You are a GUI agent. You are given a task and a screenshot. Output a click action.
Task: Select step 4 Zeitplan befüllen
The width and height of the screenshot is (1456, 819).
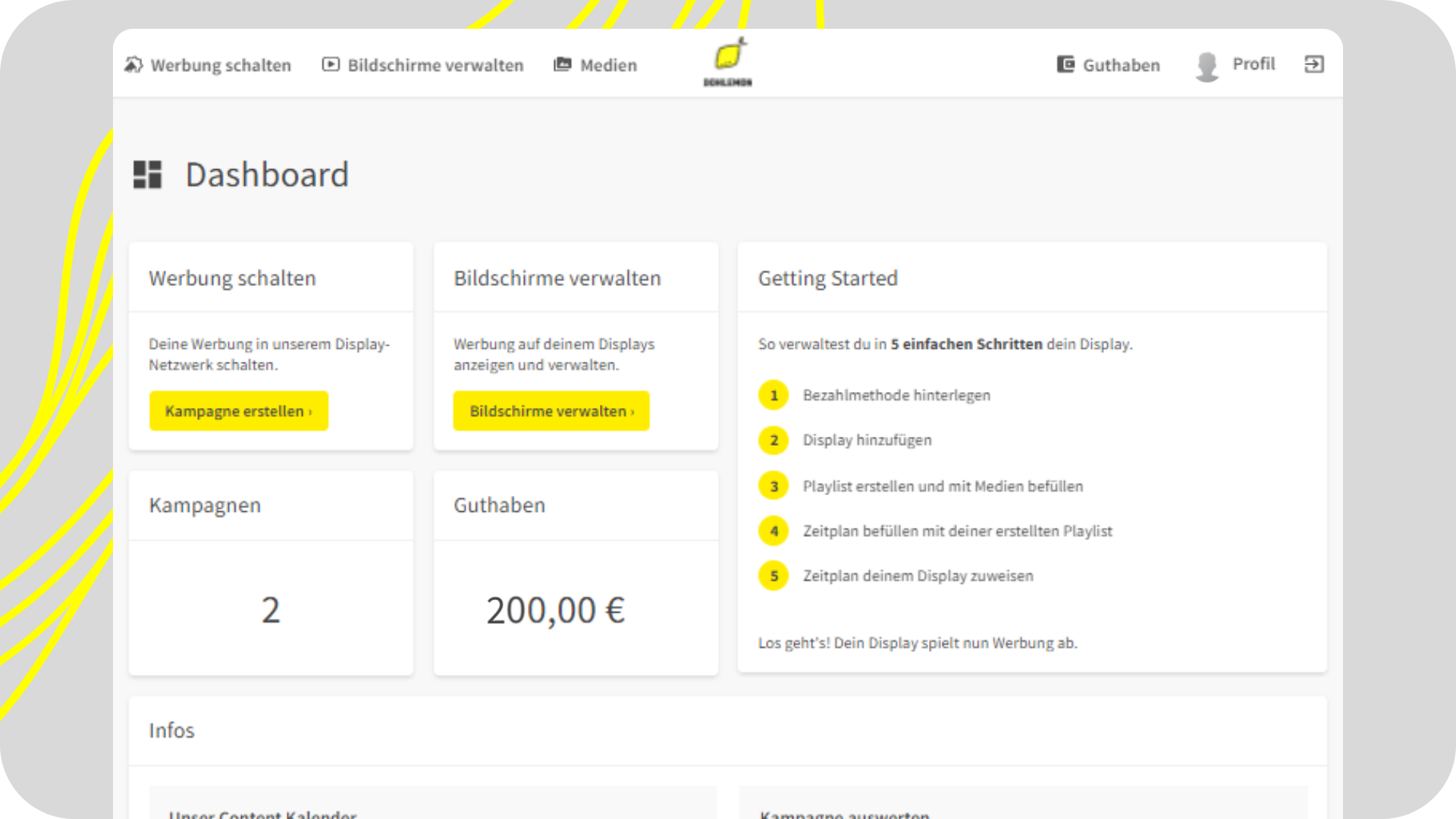(x=957, y=531)
